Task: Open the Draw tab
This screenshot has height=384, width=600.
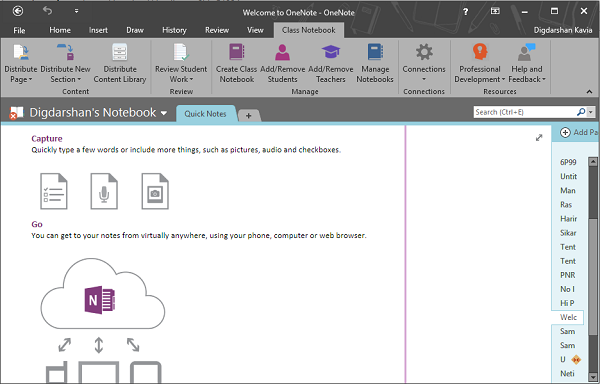Action: coord(135,30)
